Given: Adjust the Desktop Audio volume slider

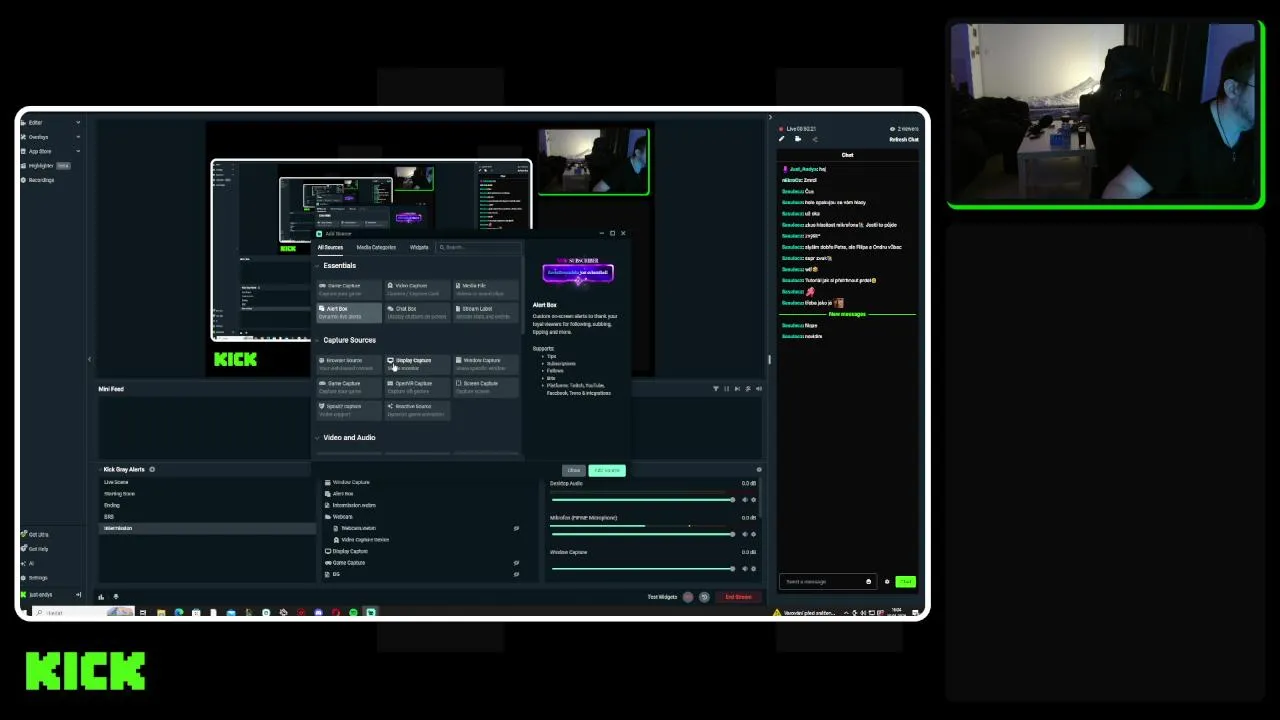Looking at the screenshot, I should (642, 500).
